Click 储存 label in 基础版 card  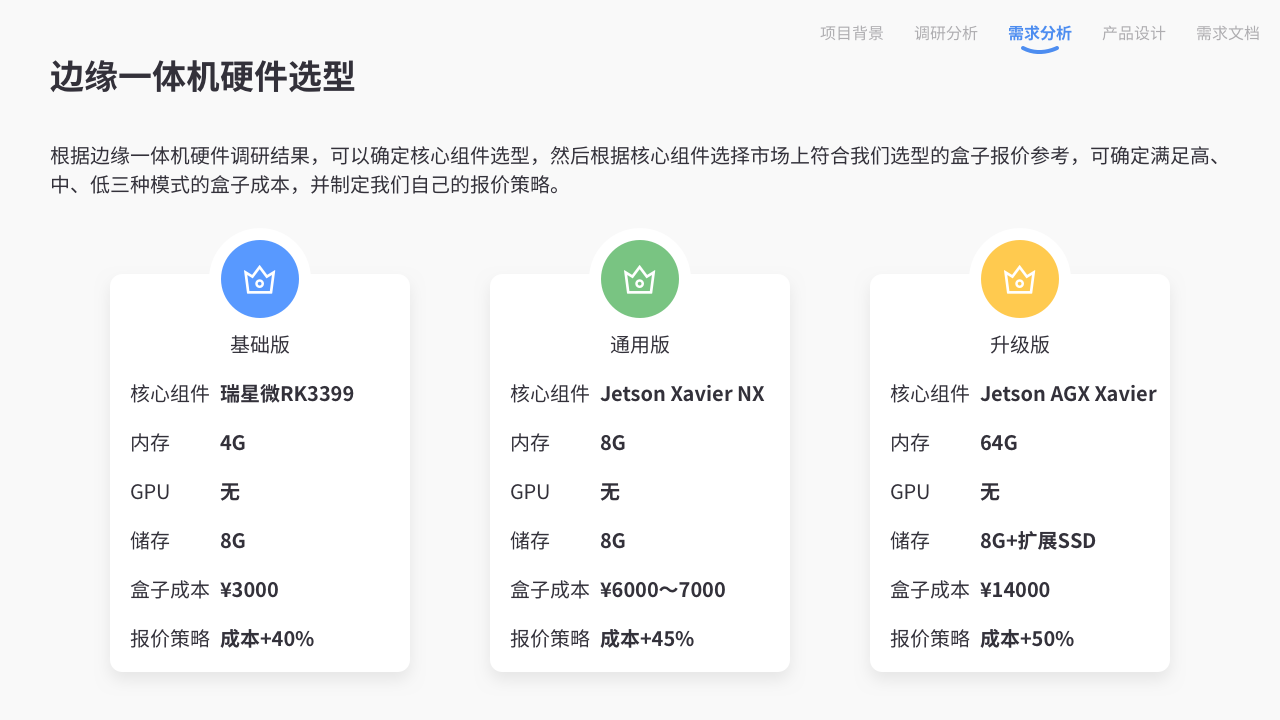point(150,541)
